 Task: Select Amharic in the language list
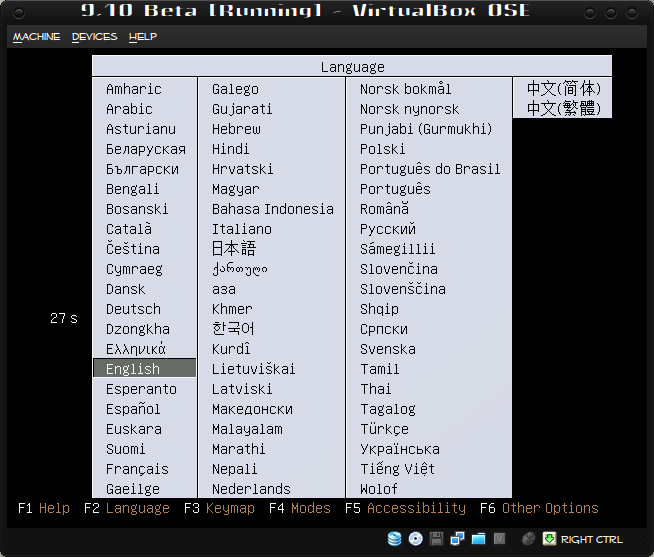(x=133, y=89)
